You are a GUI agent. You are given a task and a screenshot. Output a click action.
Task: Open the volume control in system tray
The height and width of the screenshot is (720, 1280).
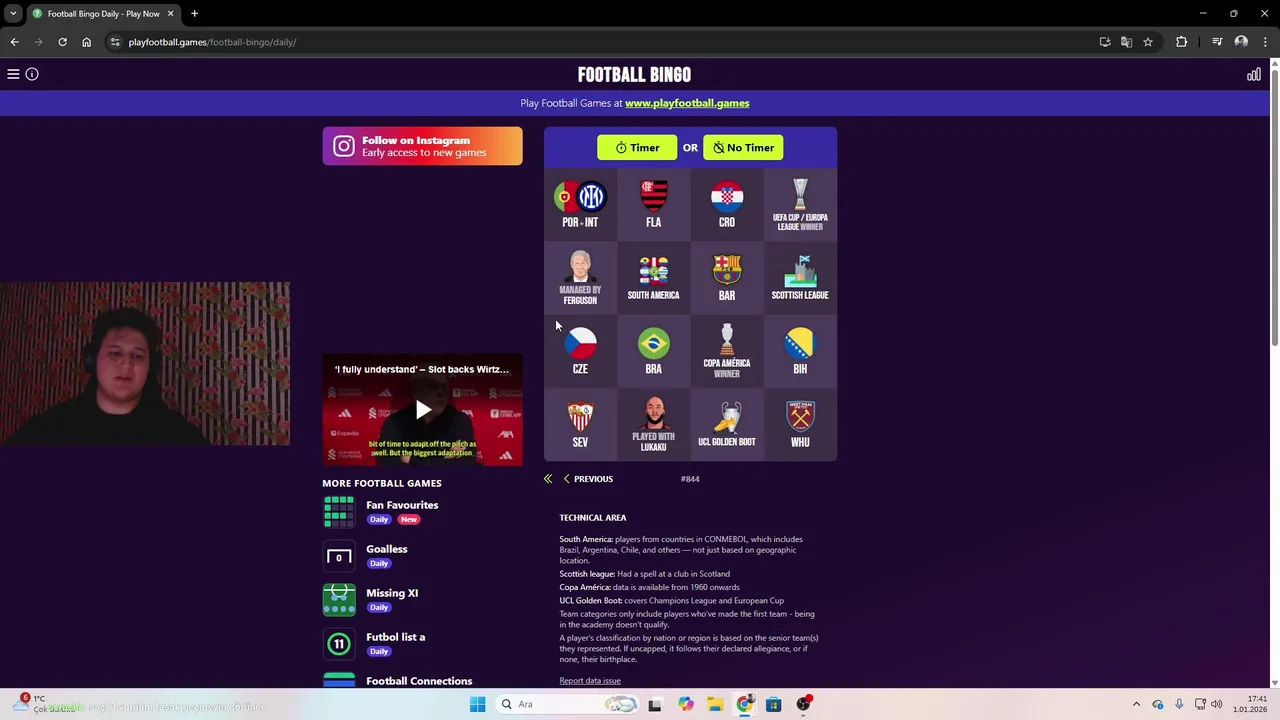tap(1217, 704)
